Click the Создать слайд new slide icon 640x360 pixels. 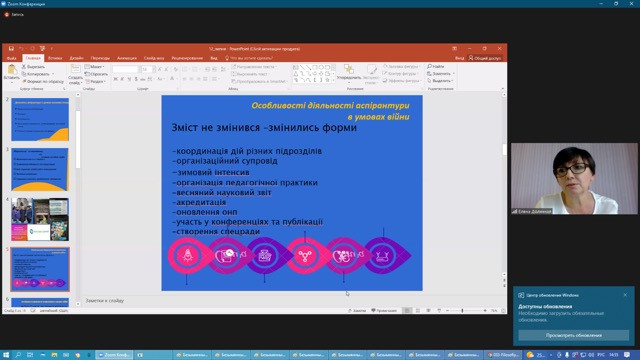[76, 69]
